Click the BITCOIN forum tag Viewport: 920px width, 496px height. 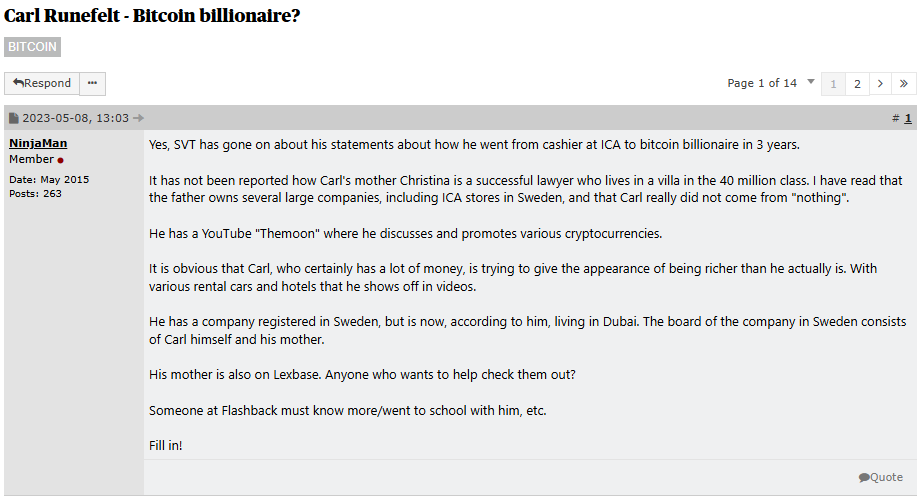pos(33,47)
